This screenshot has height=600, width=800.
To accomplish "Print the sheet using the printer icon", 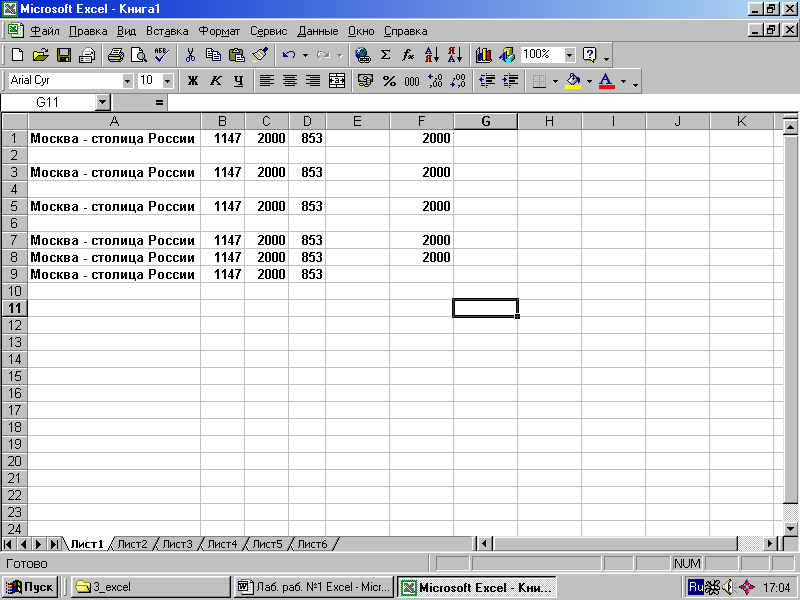I will click(116, 55).
